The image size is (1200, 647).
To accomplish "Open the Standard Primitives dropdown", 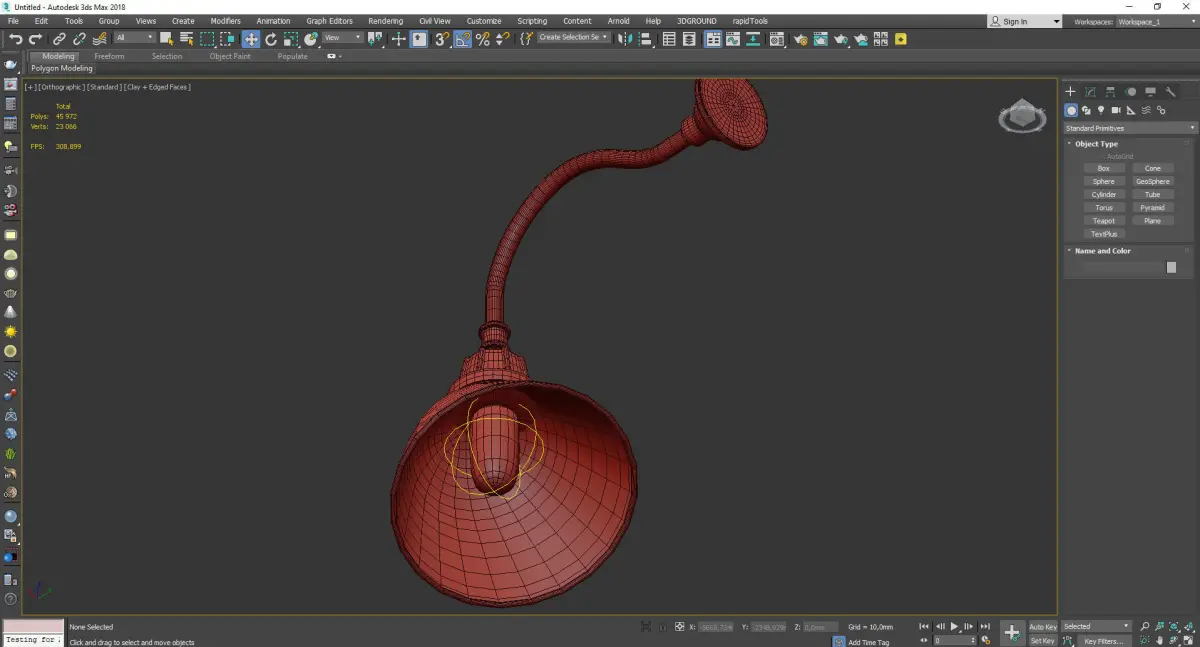I will [1130, 128].
